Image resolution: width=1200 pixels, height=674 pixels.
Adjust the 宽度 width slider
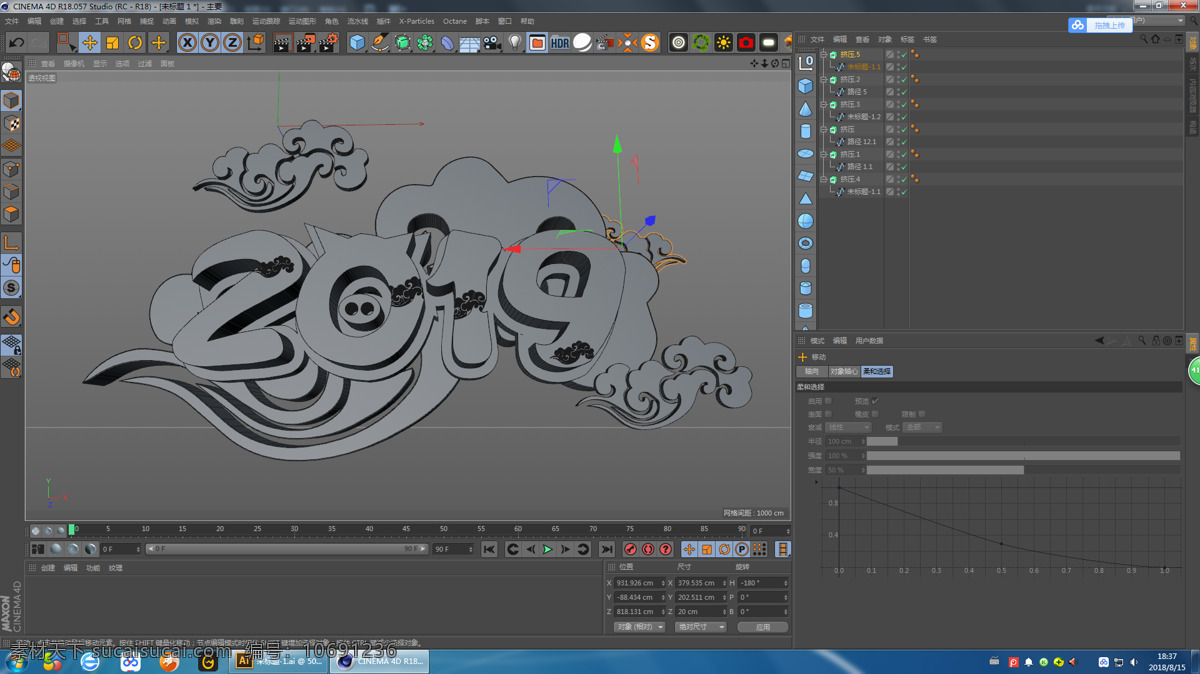[x=1023, y=469]
